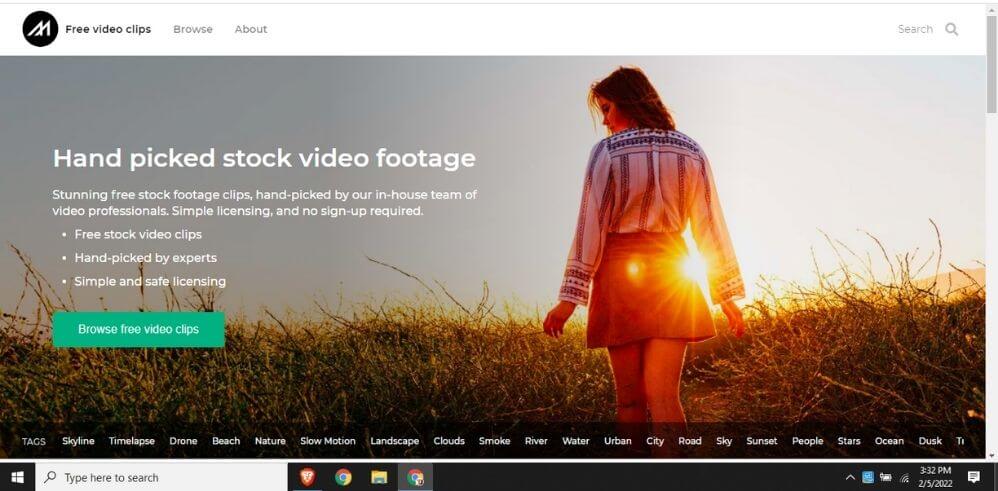Open the About menu item
The width and height of the screenshot is (998, 491).
point(251,29)
